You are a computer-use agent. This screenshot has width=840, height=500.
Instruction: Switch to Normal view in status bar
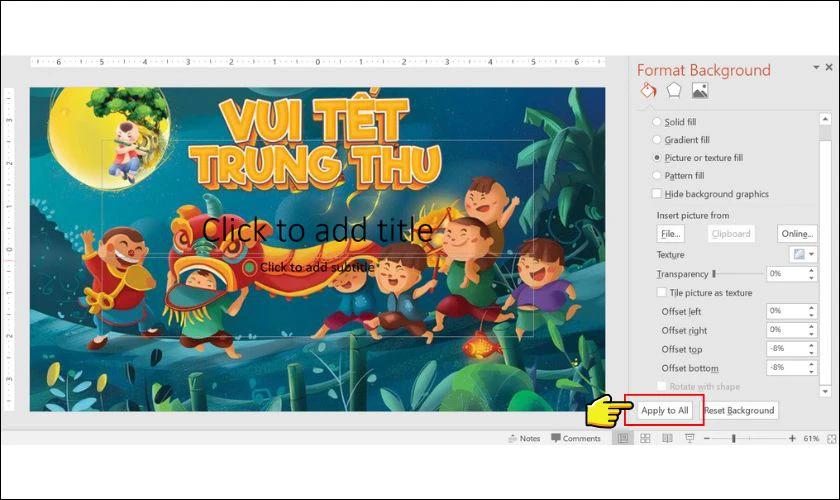[623, 438]
